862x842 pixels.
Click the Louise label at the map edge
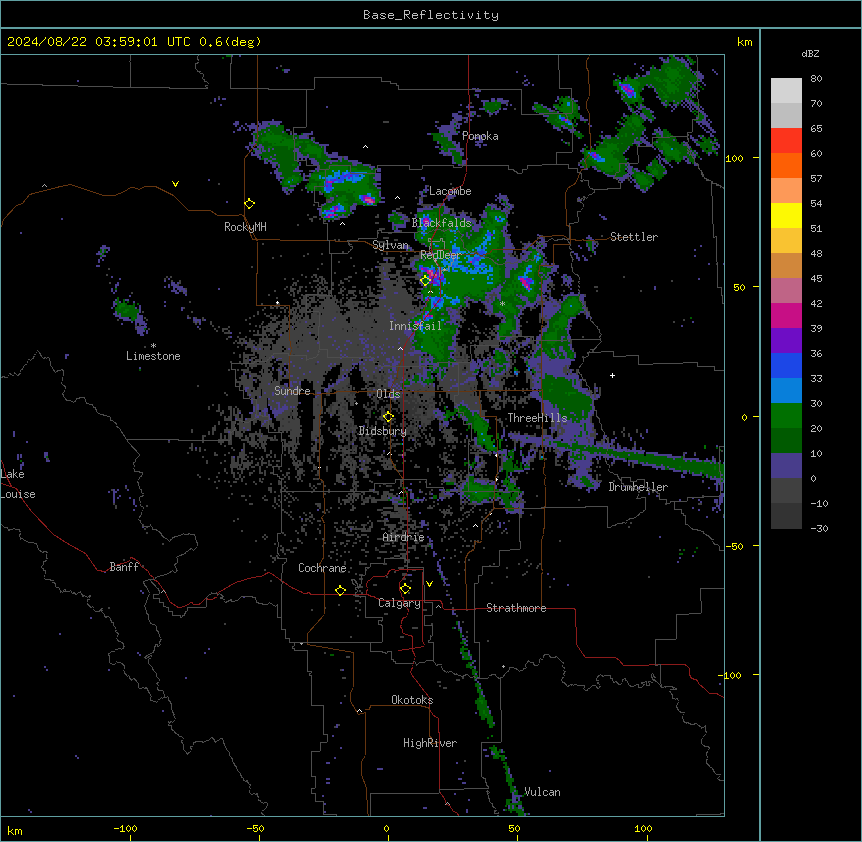point(18,494)
